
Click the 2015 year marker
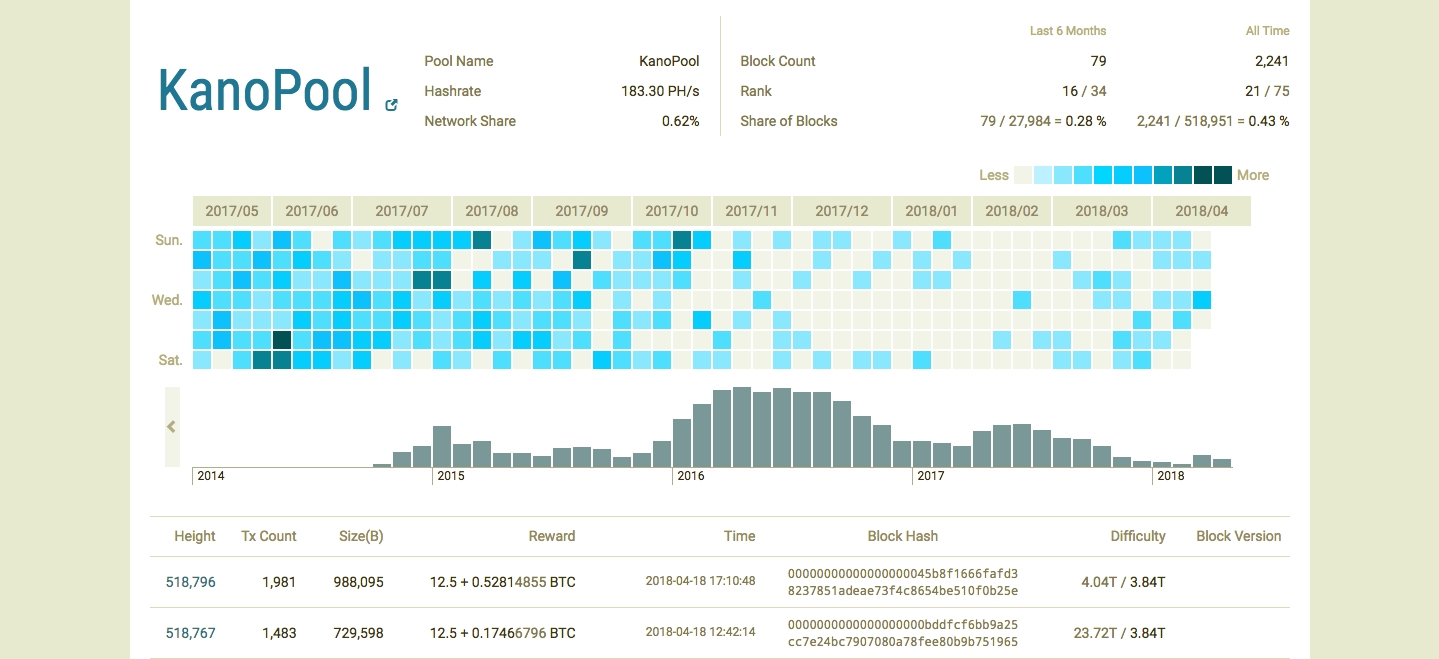451,476
